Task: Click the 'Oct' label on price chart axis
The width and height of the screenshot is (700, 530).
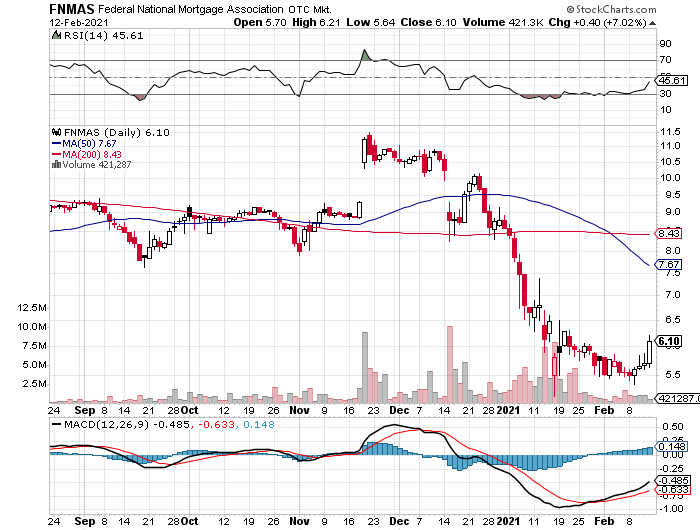Action: [189, 410]
